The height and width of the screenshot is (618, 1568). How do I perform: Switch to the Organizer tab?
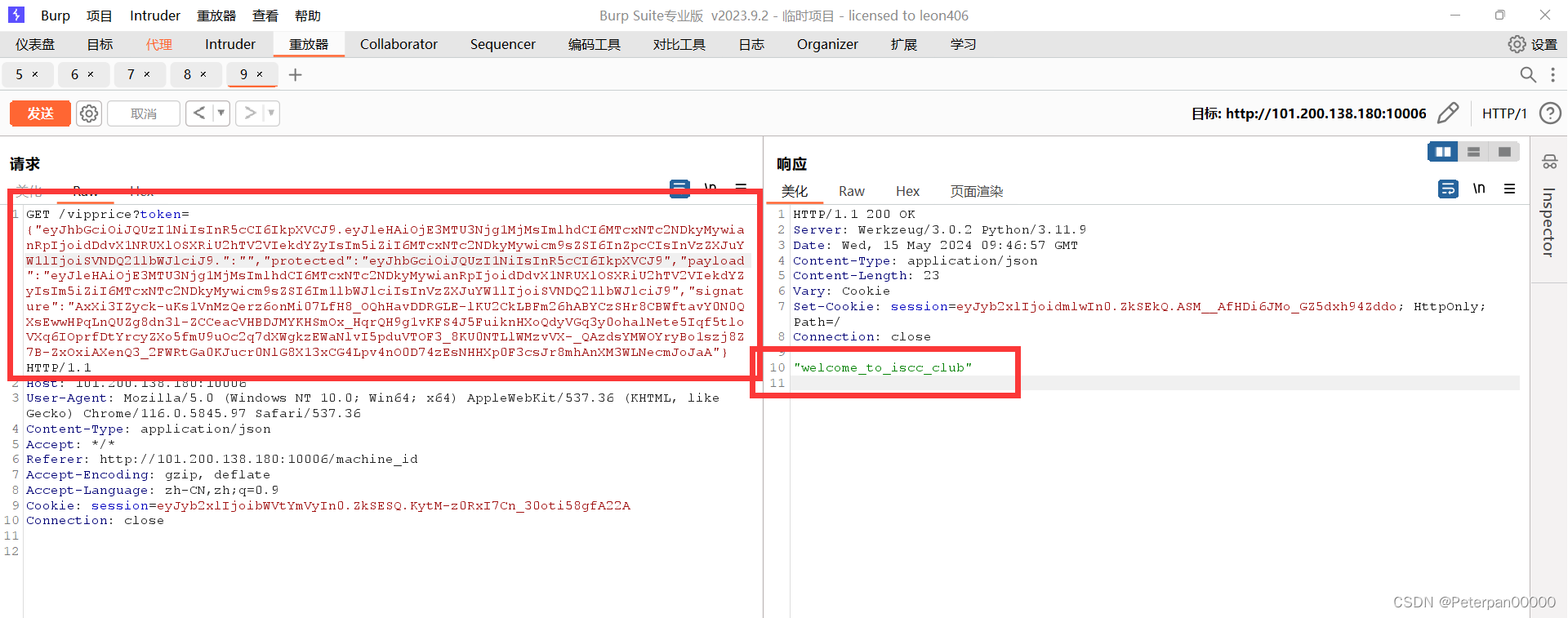[x=827, y=44]
